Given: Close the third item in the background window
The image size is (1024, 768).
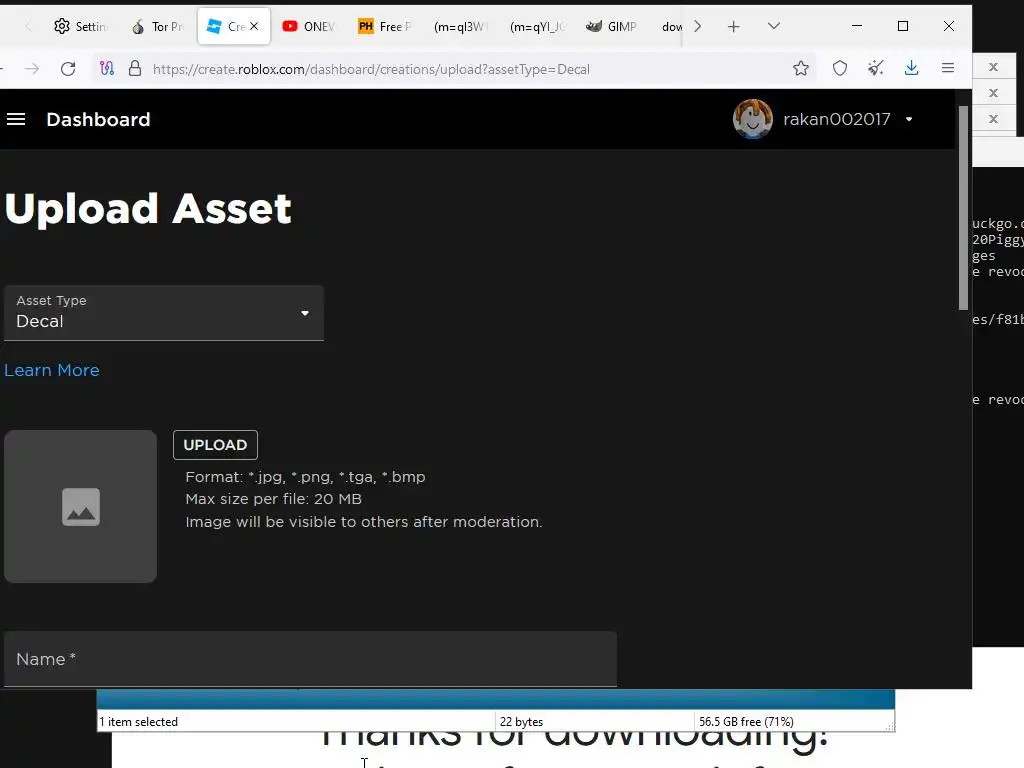Looking at the screenshot, I should pyautogui.click(x=993, y=119).
